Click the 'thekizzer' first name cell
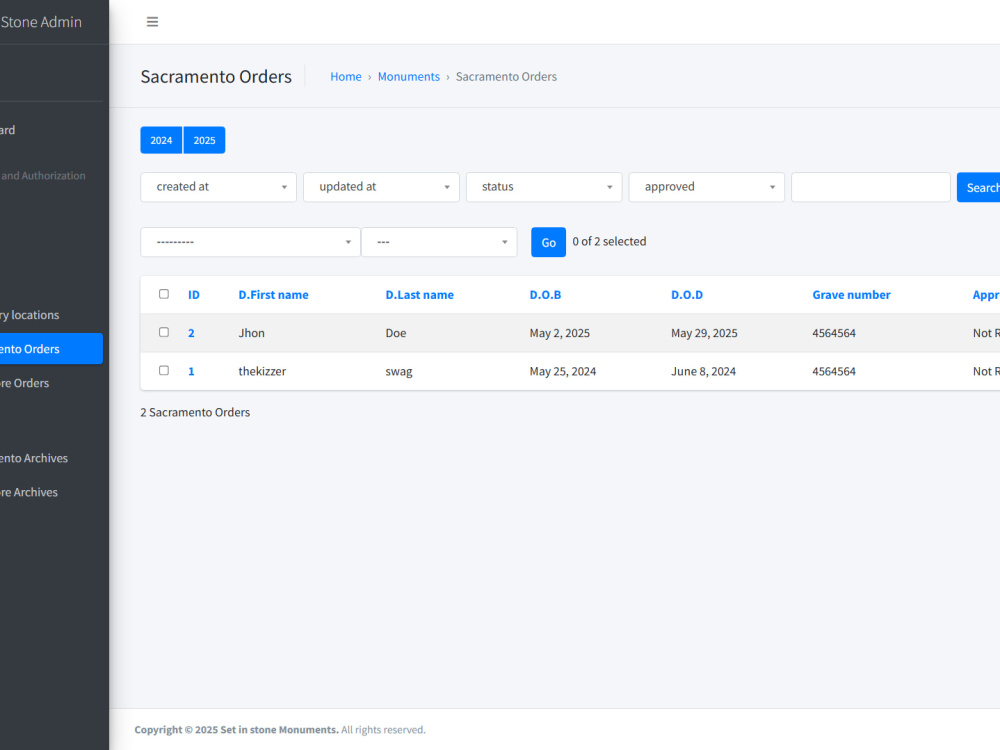The image size is (1000, 750). 262,371
